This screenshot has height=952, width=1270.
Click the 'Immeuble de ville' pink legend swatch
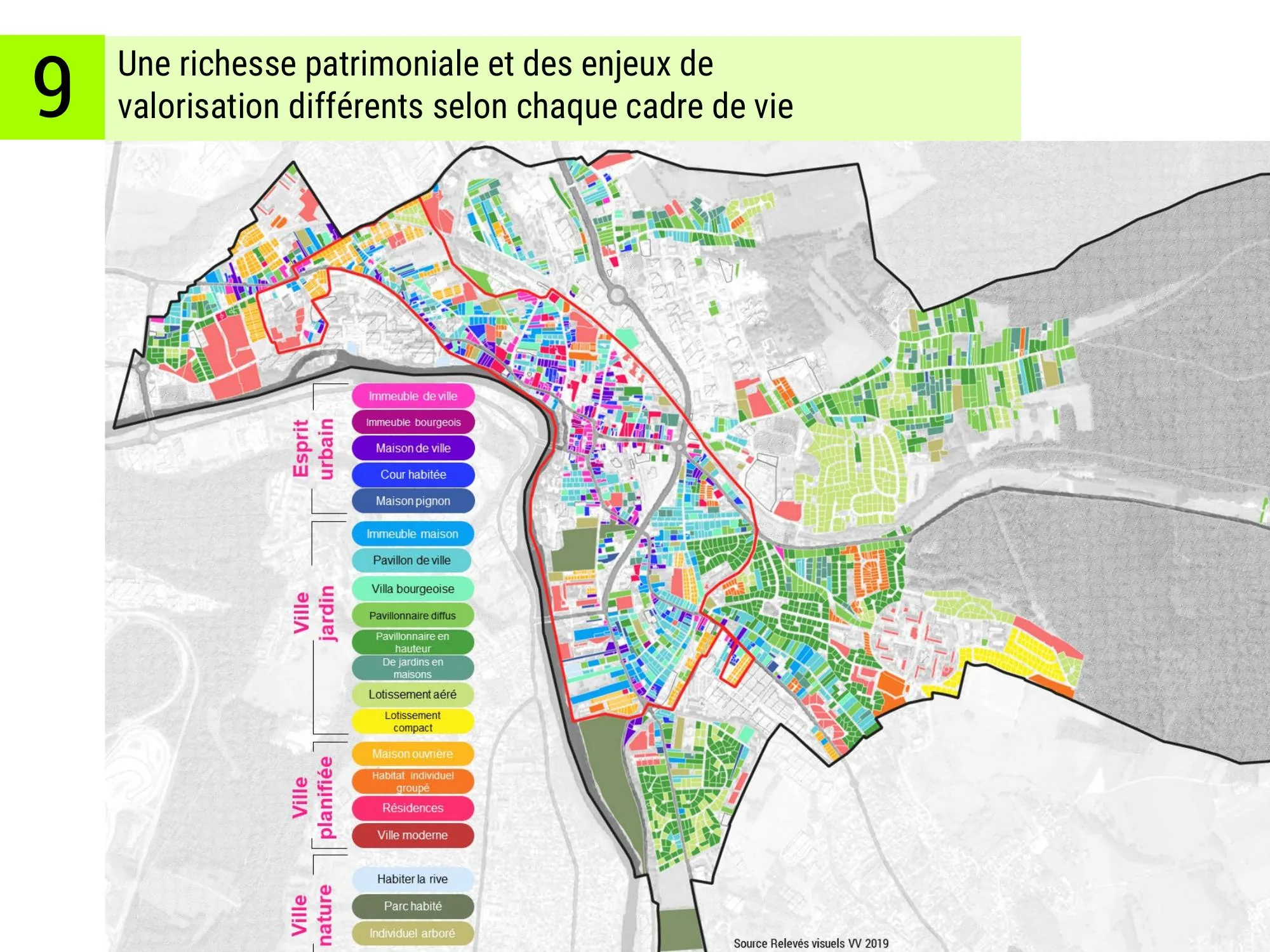[413, 396]
